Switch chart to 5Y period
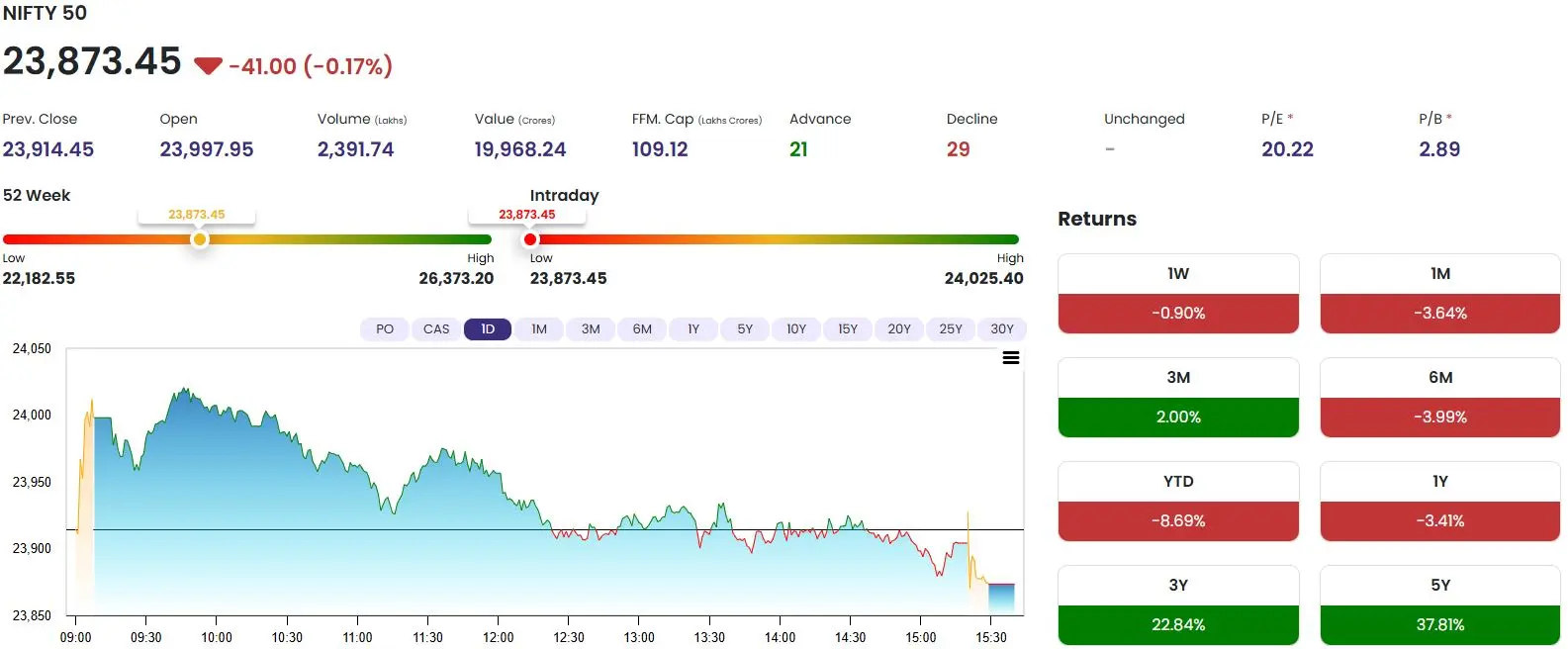This screenshot has width=1568, height=649. coord(745,329)
